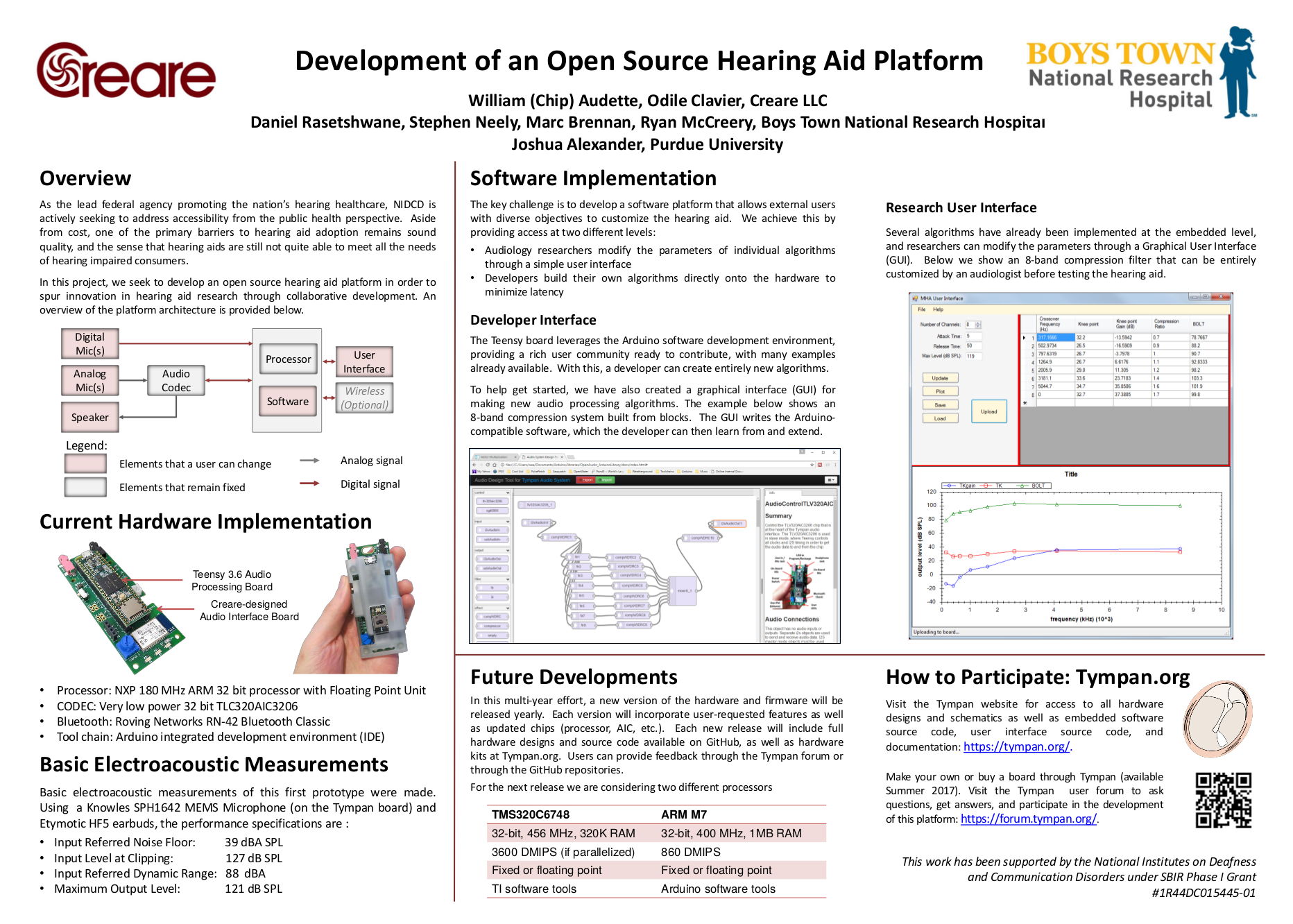Image resolution: width=1293 pixels, height=924 pixels.
Task: Click the Number of Channels stepper
Action: pyautogui.click(x=978, y=325)
